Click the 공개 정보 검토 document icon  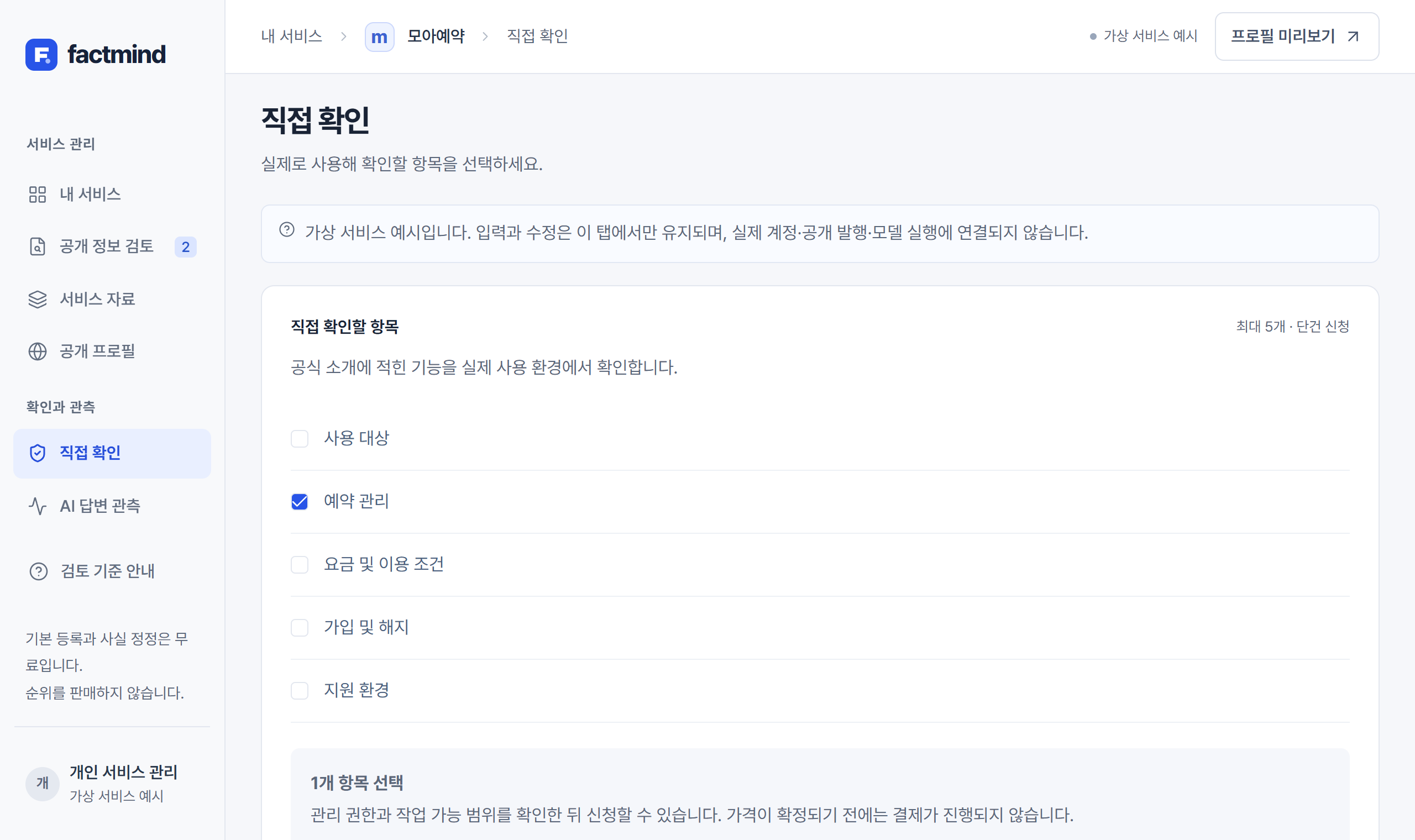point(38,247)
